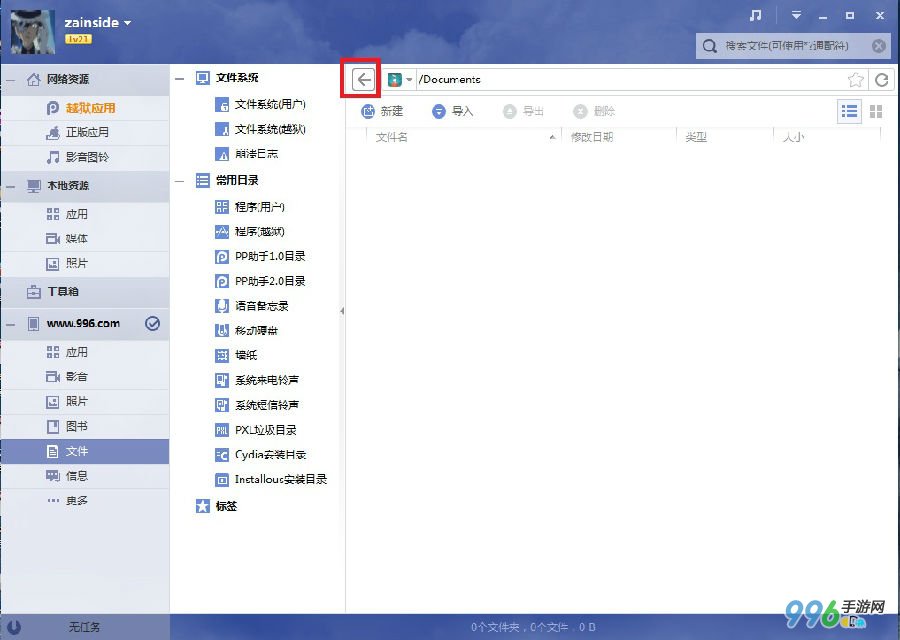Click the device connected checkmark icon

pos(152,324)
